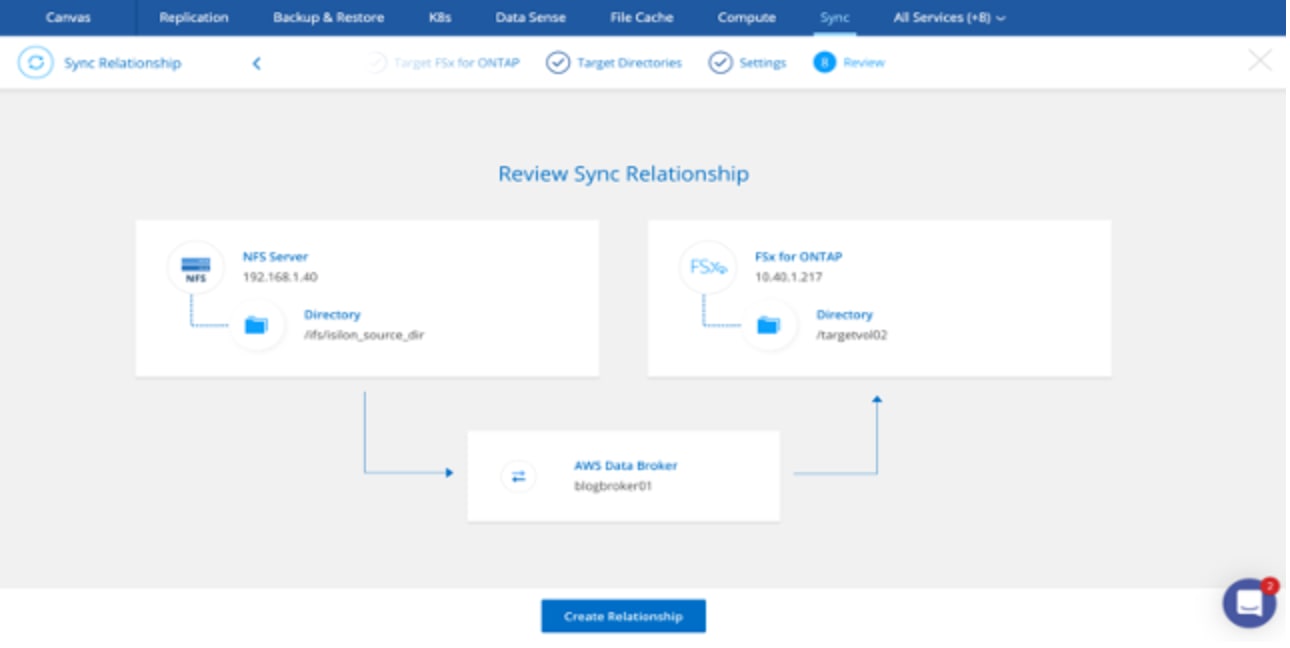Click the NFS Server icon
This screenshot has height=648, width=1290.
click(x=196, y=268)
